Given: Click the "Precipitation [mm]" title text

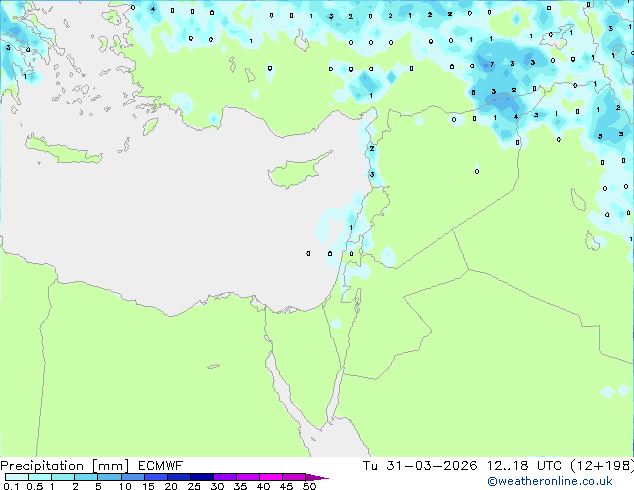Looking at the screenshot, I should click(x=65, y=465).
